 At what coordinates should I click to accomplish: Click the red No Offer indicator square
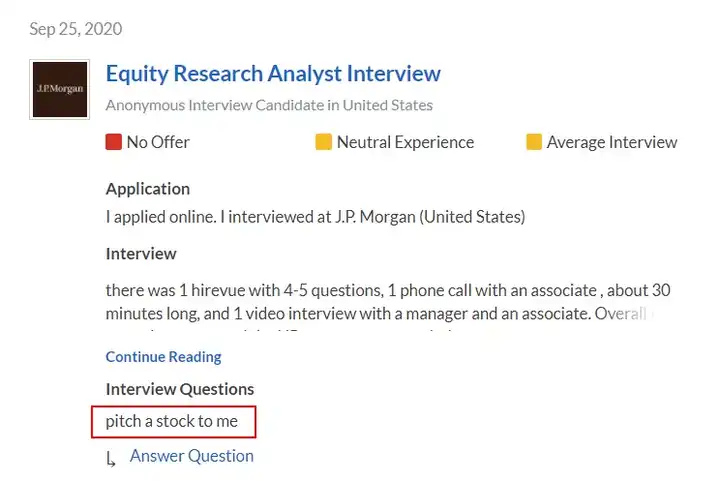coord(114,142)
